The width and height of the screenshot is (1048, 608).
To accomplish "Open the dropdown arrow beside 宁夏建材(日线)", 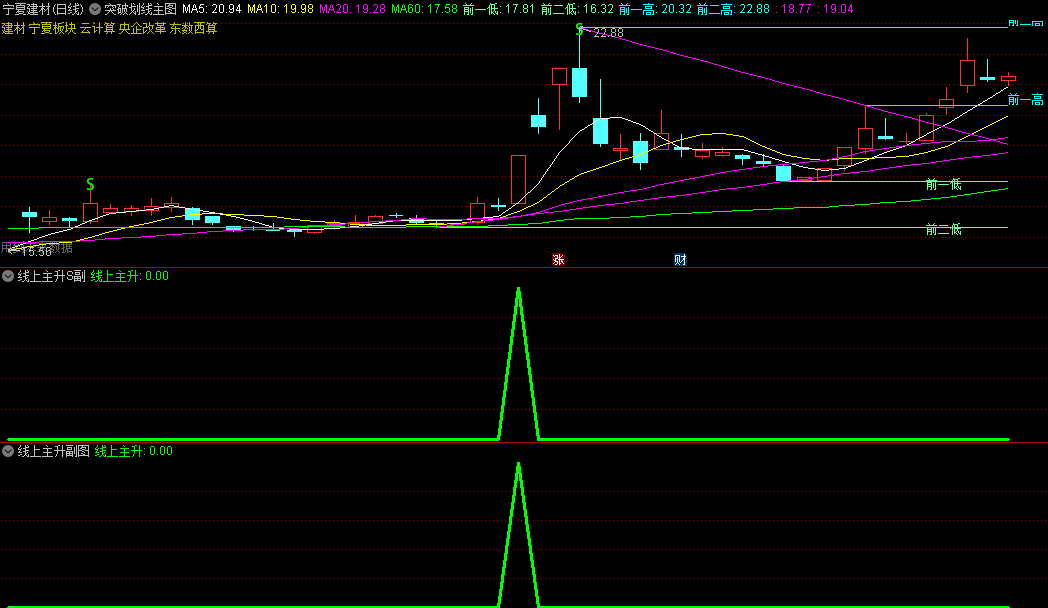I will pos(95,9).
